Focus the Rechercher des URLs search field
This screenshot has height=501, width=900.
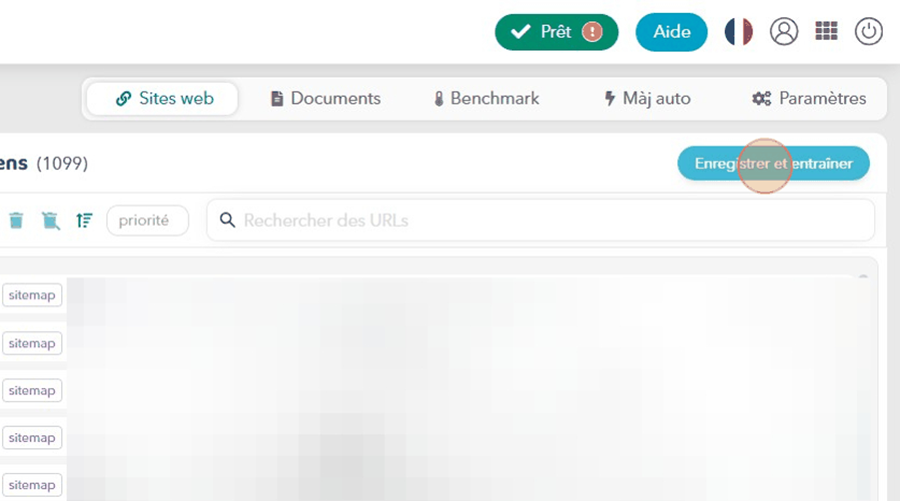(550, 220)
